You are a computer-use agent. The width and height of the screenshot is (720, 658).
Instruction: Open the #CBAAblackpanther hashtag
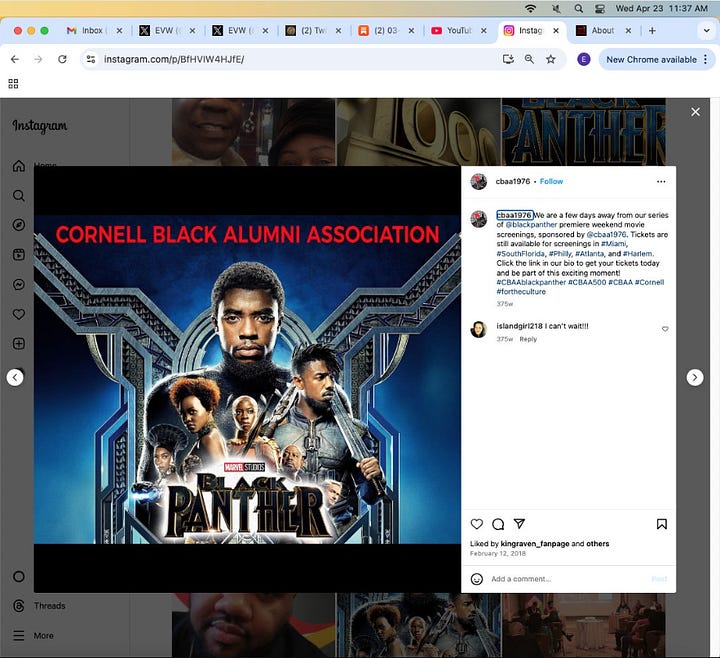pos(531,282)
